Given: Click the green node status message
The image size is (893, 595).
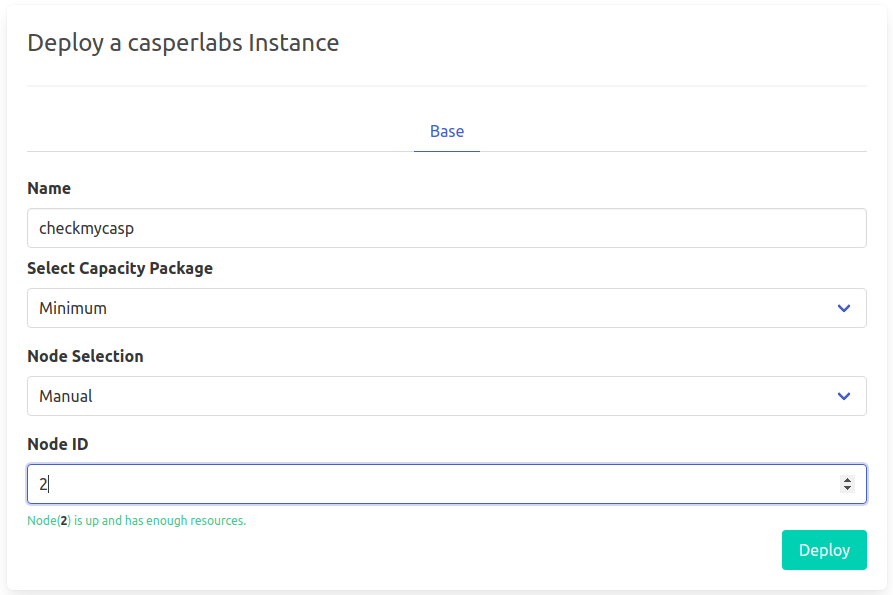Looking at the screenshot, I should tap(137, 521).
